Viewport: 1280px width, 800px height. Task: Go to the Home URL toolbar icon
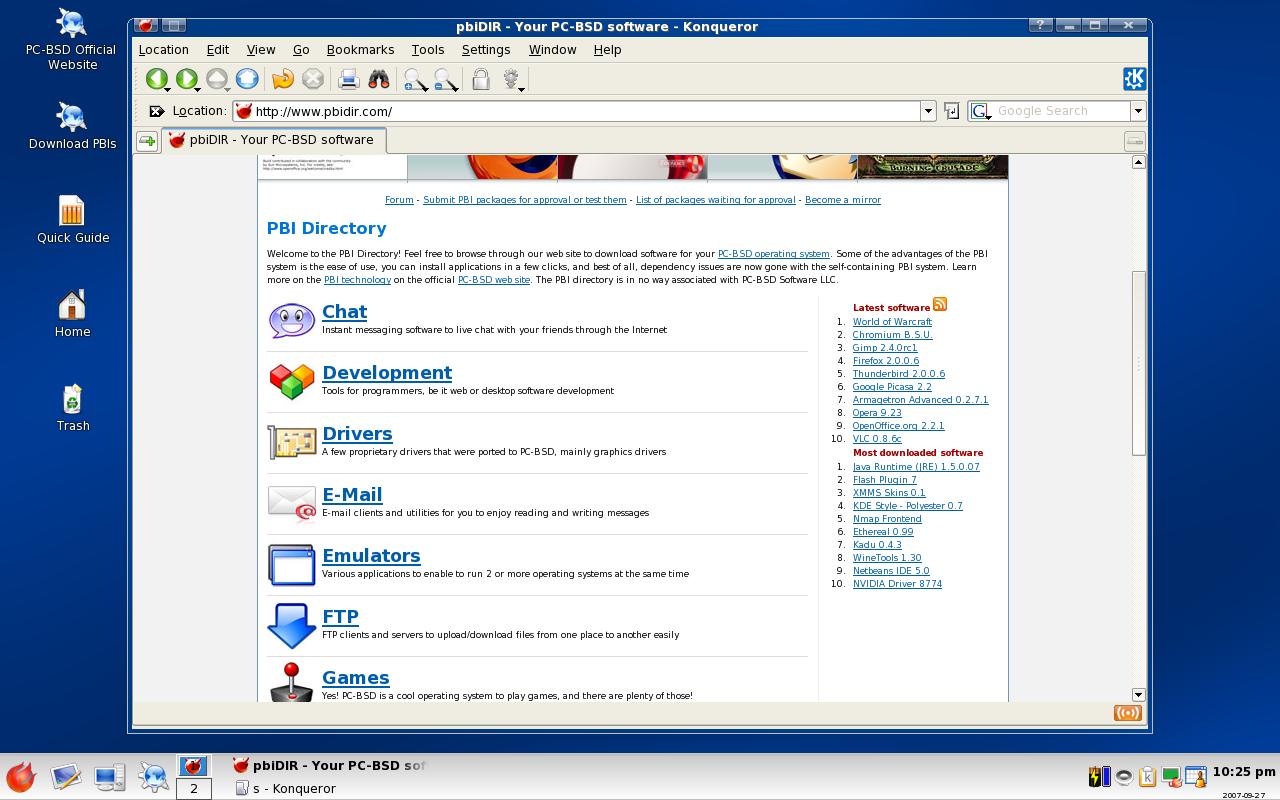[x=247, y=79]
